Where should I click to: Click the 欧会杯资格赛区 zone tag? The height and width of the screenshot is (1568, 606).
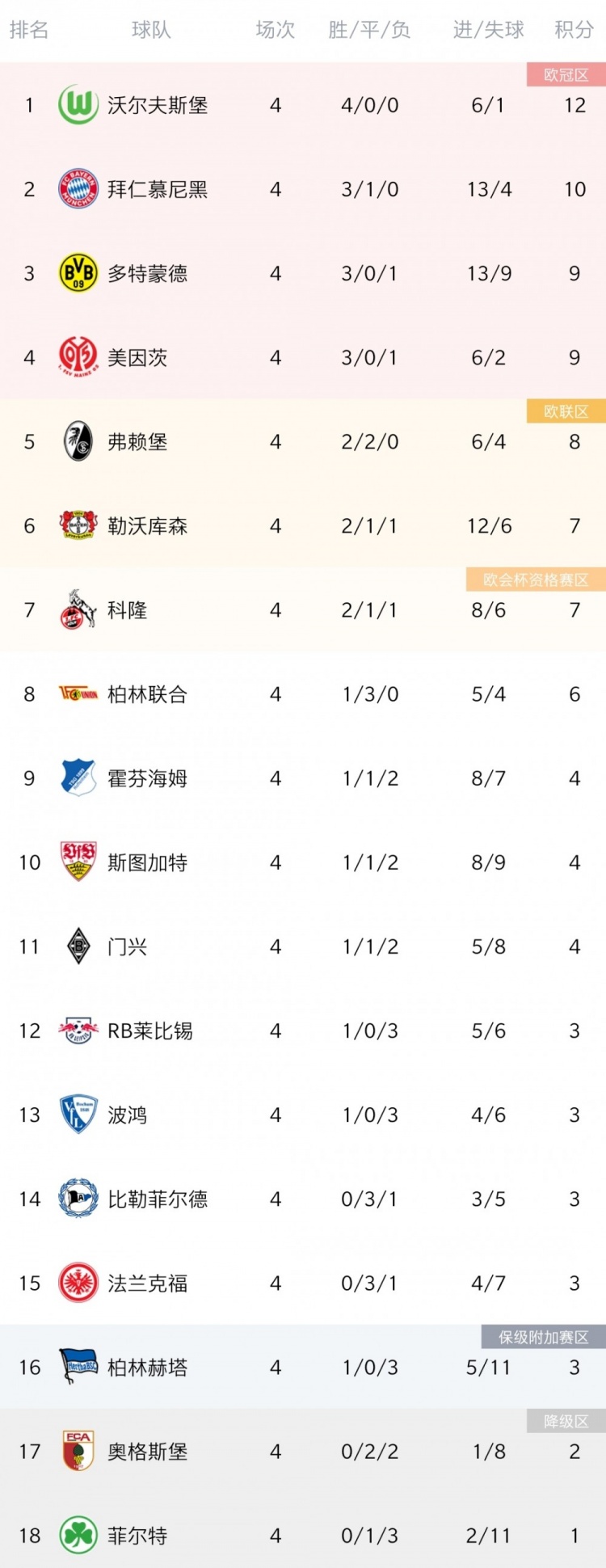tap(536, 580)
